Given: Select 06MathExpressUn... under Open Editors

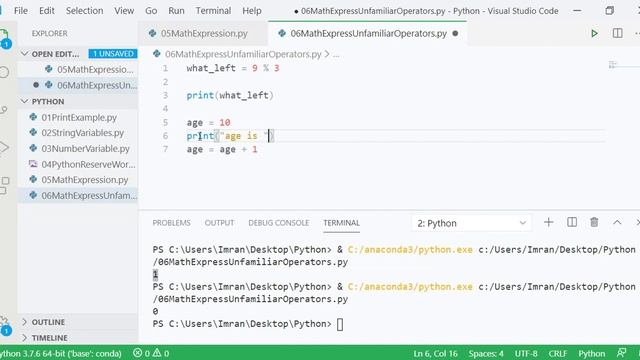Looking at the screenshot, I should (78, 85).
